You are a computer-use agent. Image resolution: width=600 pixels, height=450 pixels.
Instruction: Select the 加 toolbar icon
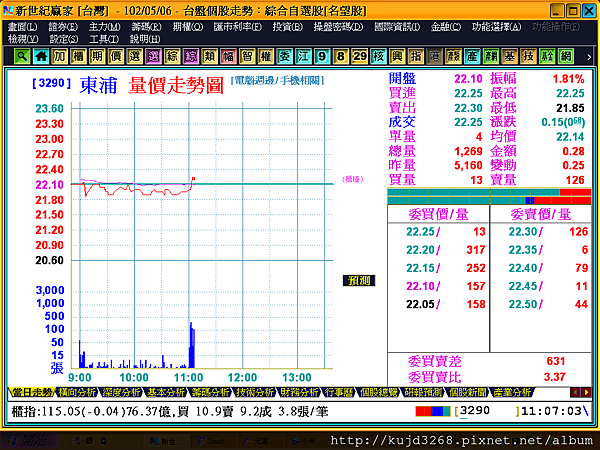[60, 56]
